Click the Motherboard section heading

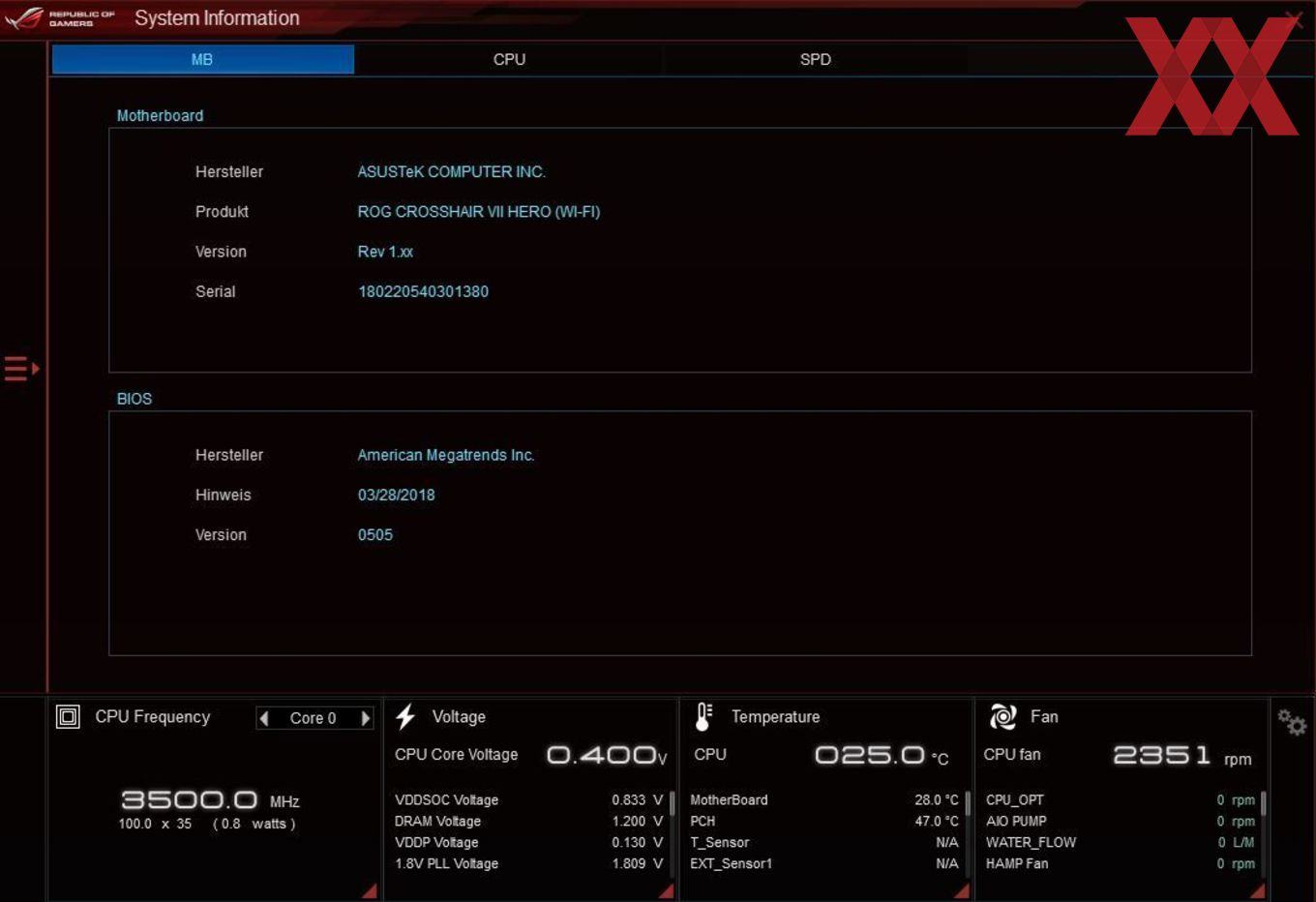(160, 116)
